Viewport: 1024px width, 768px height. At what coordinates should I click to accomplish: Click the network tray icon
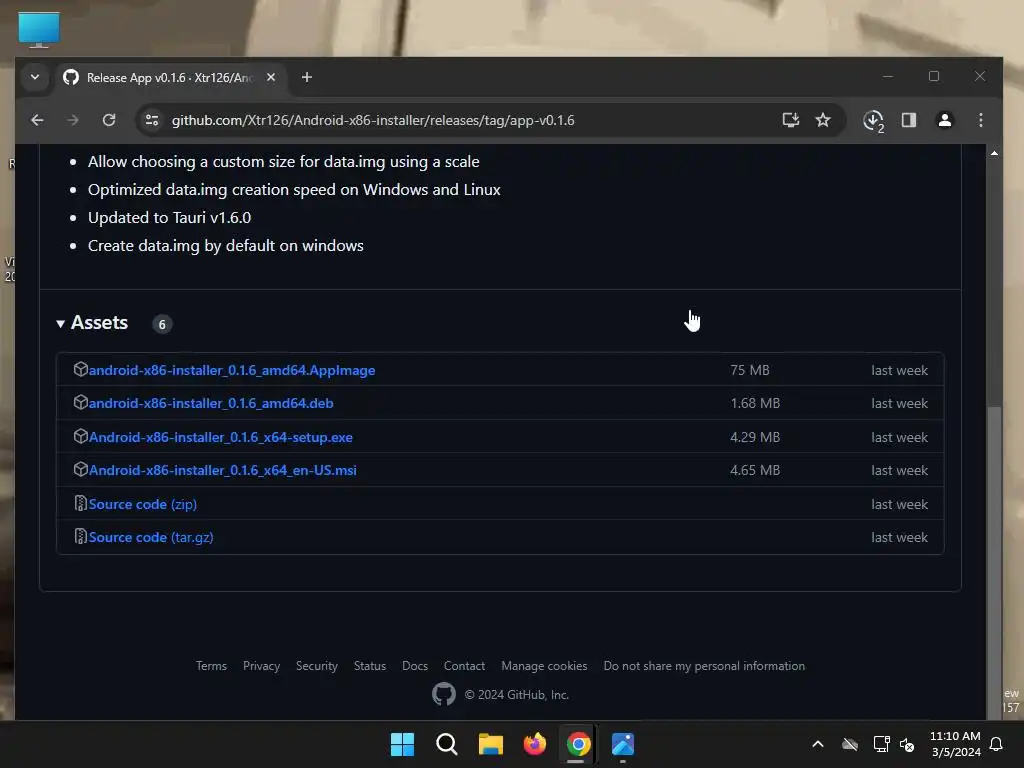pyautogui.click(x=882, y=744)
